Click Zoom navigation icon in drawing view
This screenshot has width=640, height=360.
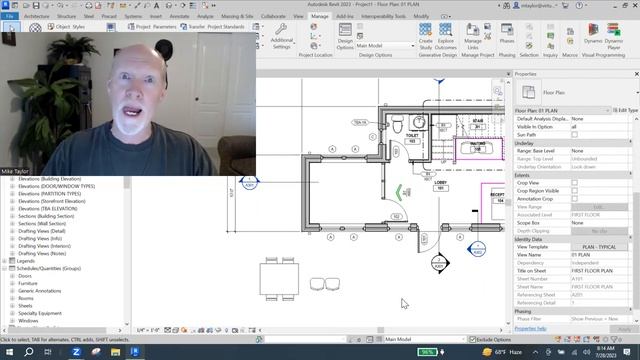[x=498, y=91]
